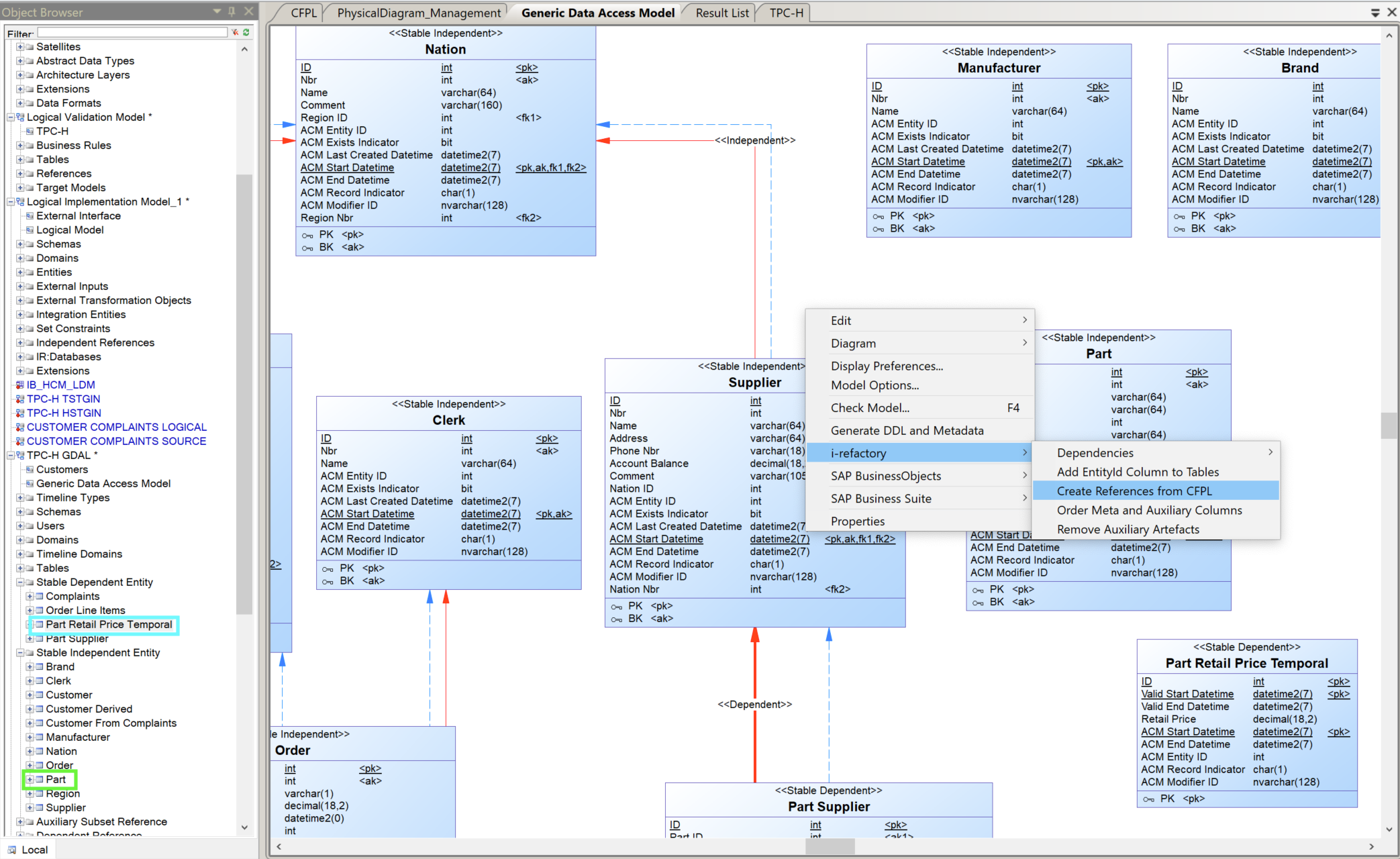Viewport: 1400px width, 859px height.
Task: Click the External Interface diagram icon
Action: [30, 216]
